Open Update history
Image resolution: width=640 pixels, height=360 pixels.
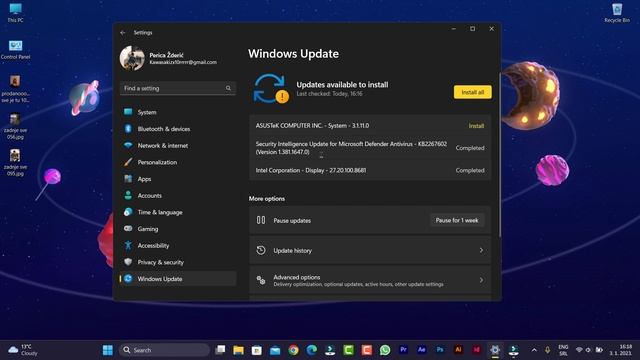(370, 250)
